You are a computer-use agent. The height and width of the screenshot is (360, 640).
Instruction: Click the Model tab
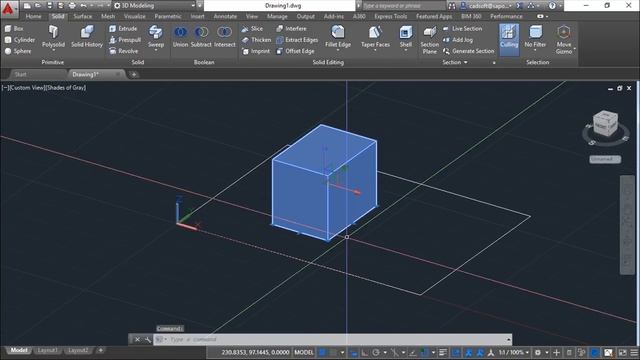pos(19,350)
